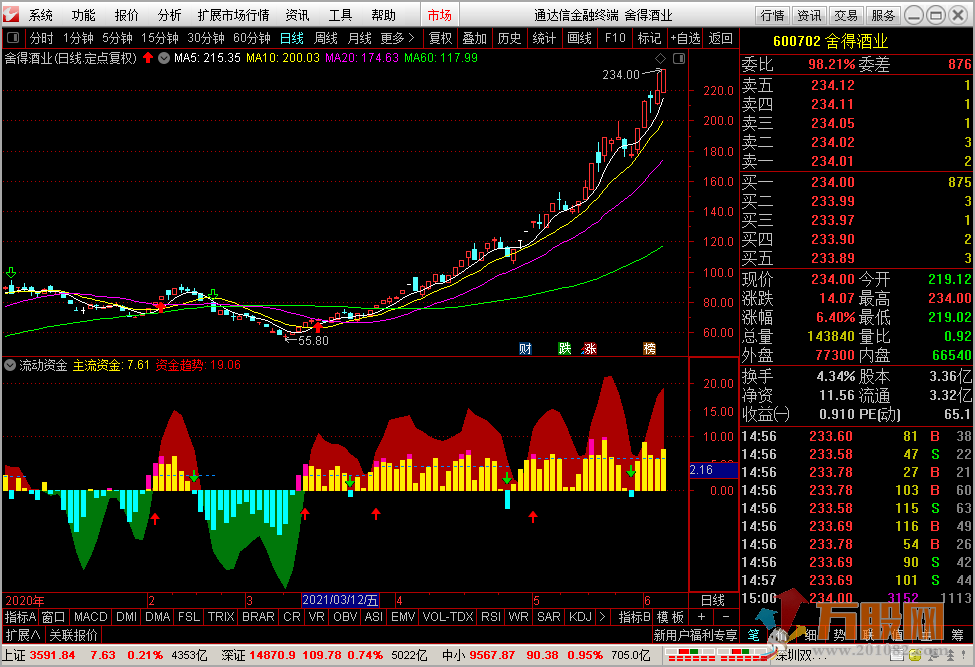Open the orange 榜 ranking marker icon
The width and height of the screenshot is (975, 667).
click(649, 348)
